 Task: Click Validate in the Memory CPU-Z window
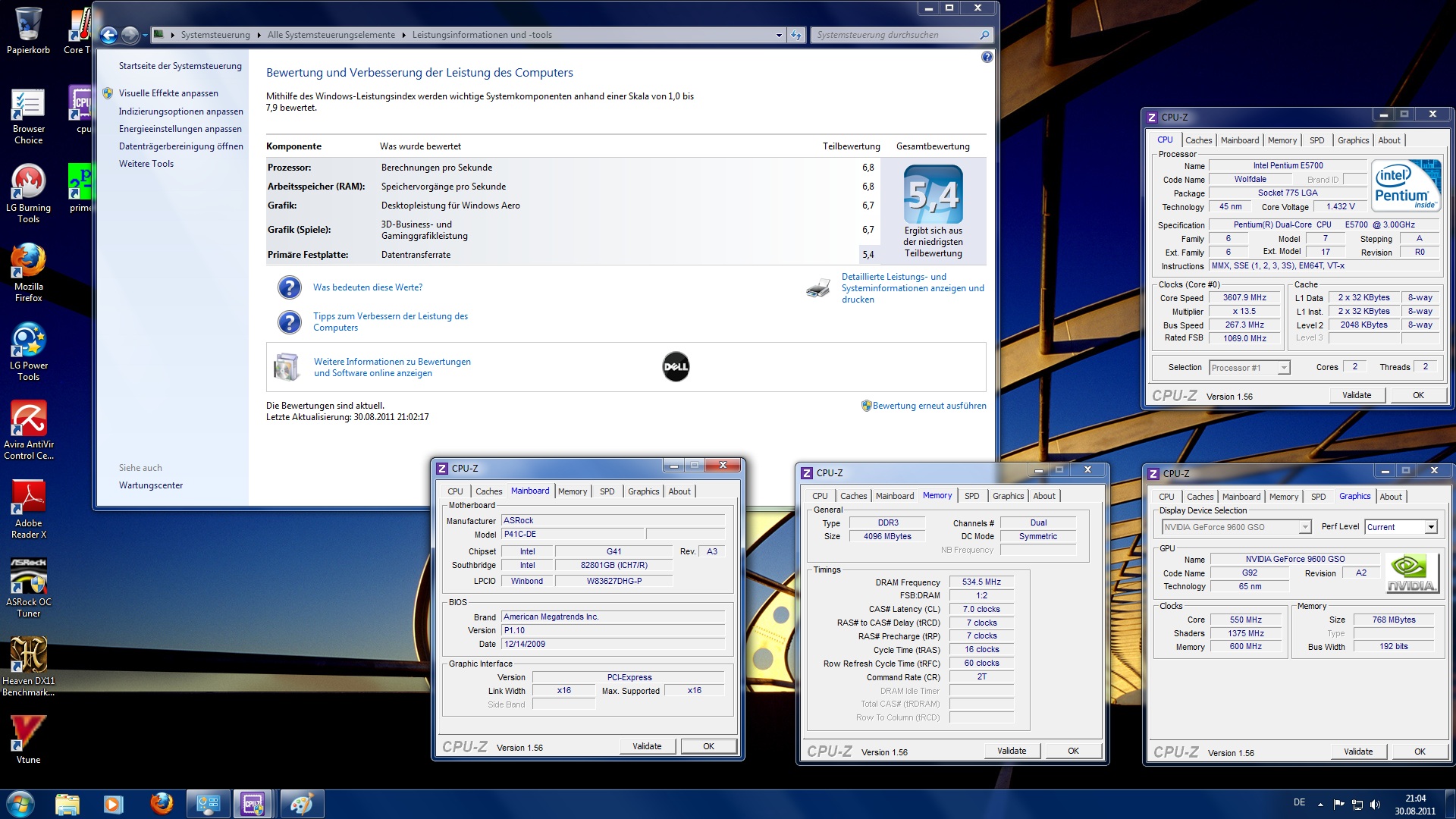click(1012, 751)
